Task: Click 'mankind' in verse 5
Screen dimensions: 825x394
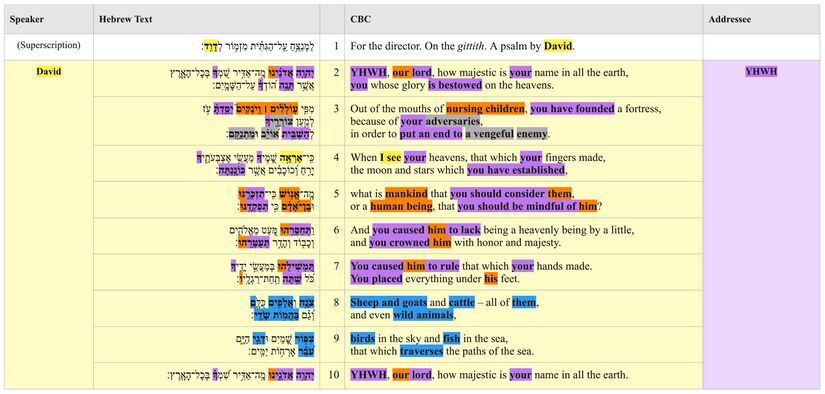Action: 406,193
